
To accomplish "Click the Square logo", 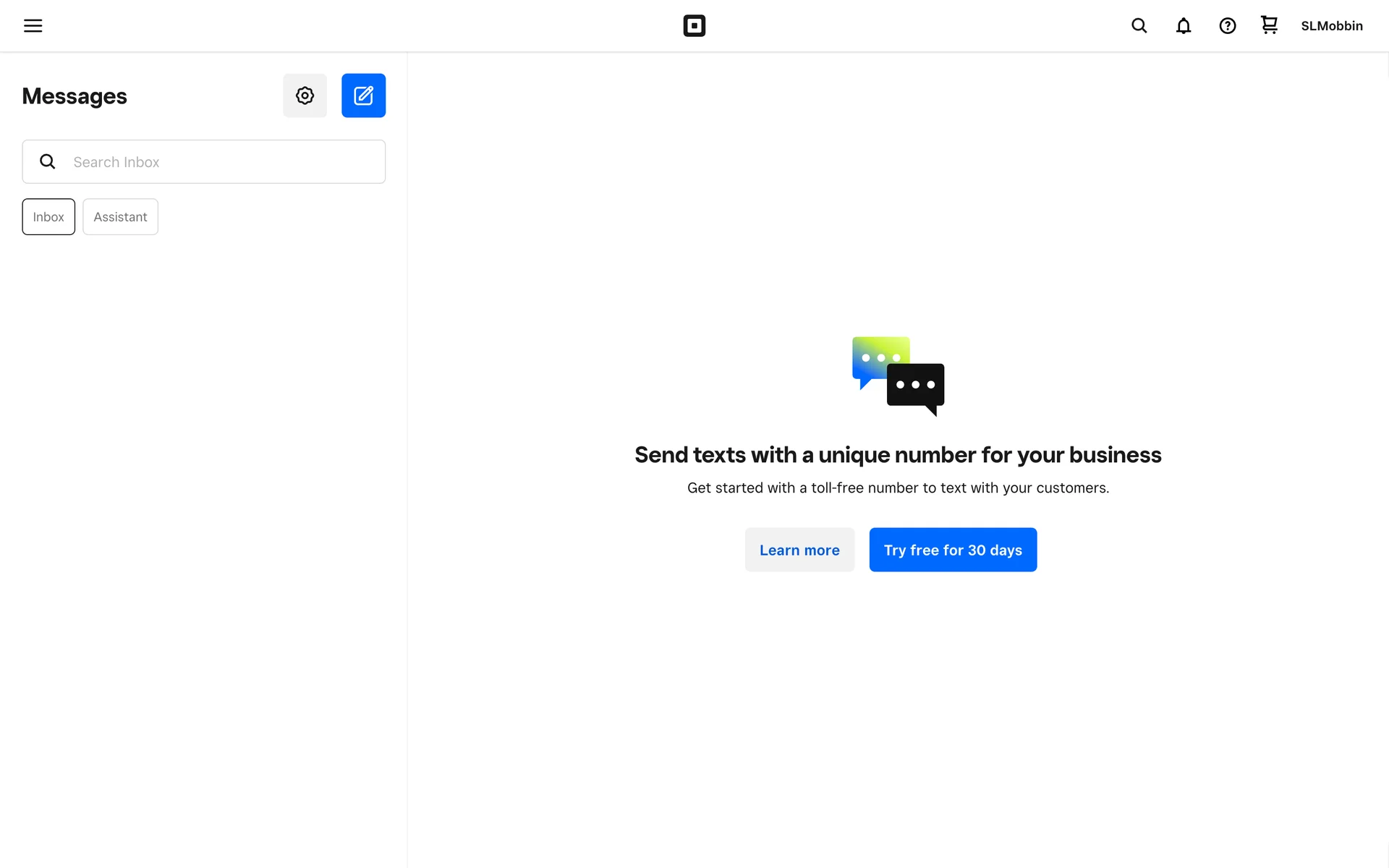I will pos(694,26).
